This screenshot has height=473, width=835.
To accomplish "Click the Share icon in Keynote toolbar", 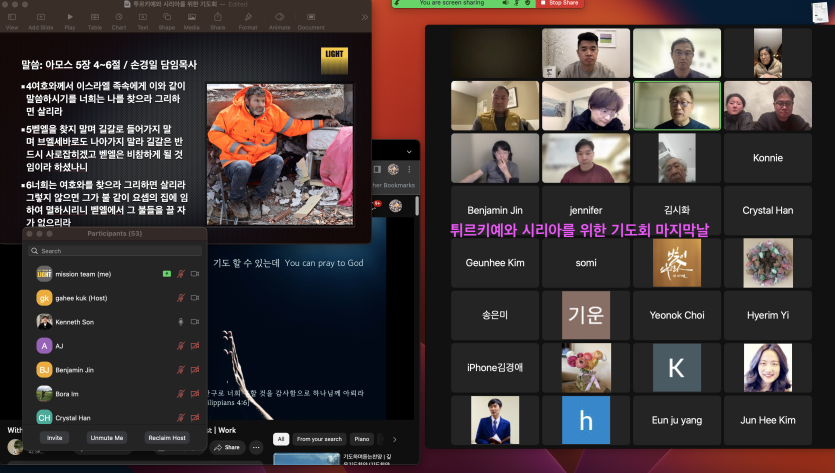I will tap(217, 21).
